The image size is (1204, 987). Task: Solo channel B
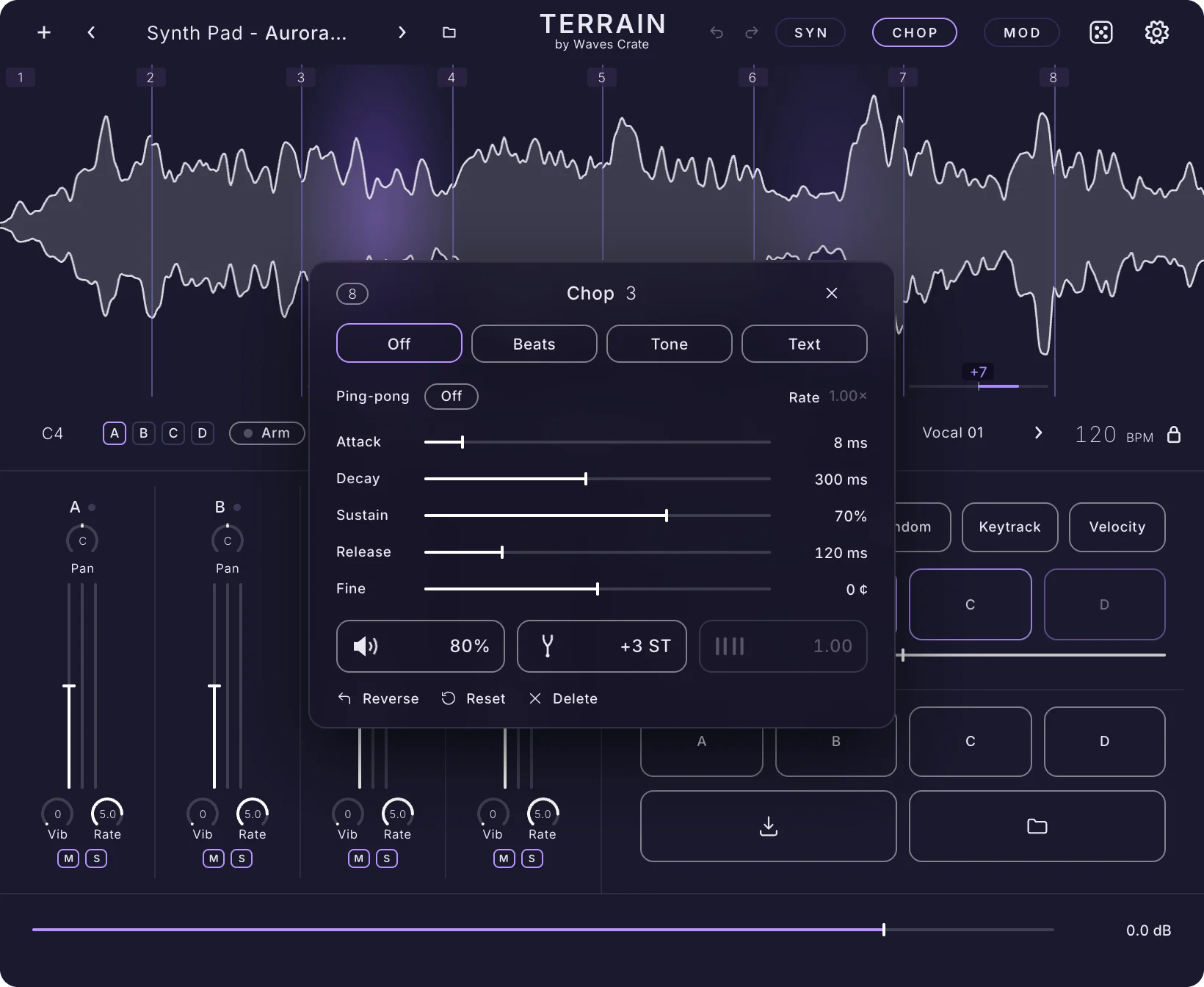pos(242,858)
